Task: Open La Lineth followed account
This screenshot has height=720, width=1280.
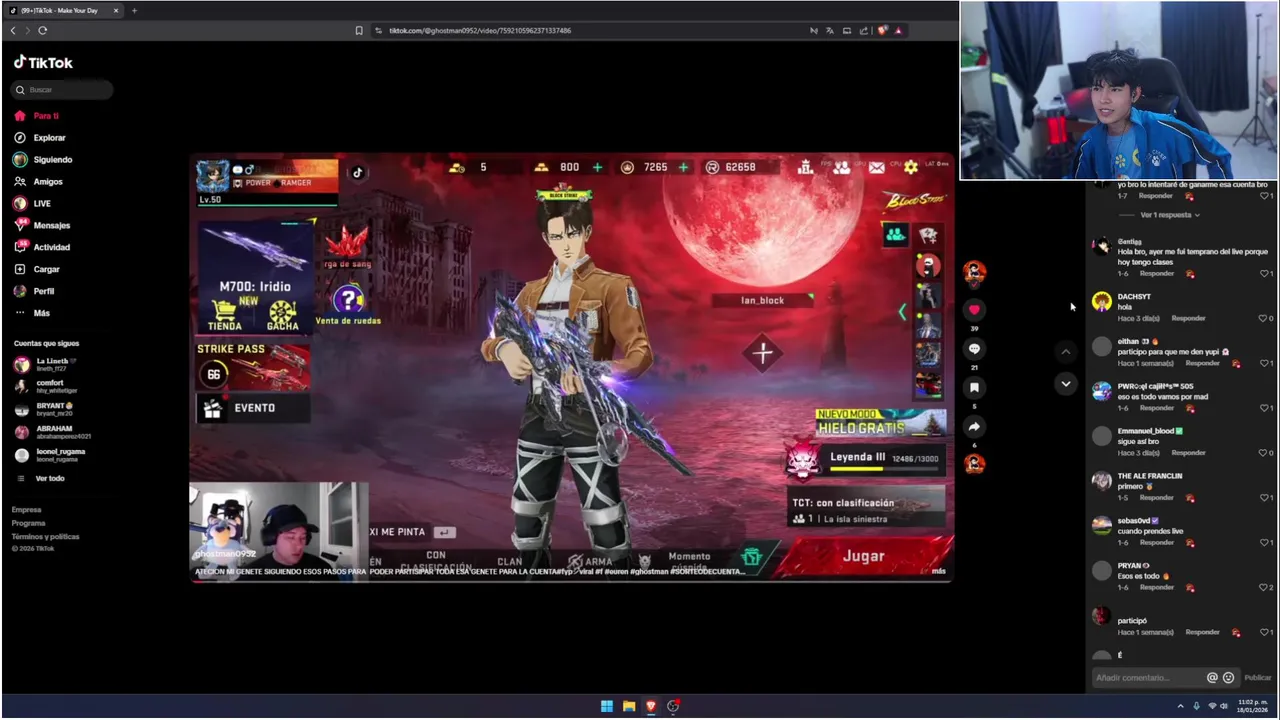Action: [55, 364]
